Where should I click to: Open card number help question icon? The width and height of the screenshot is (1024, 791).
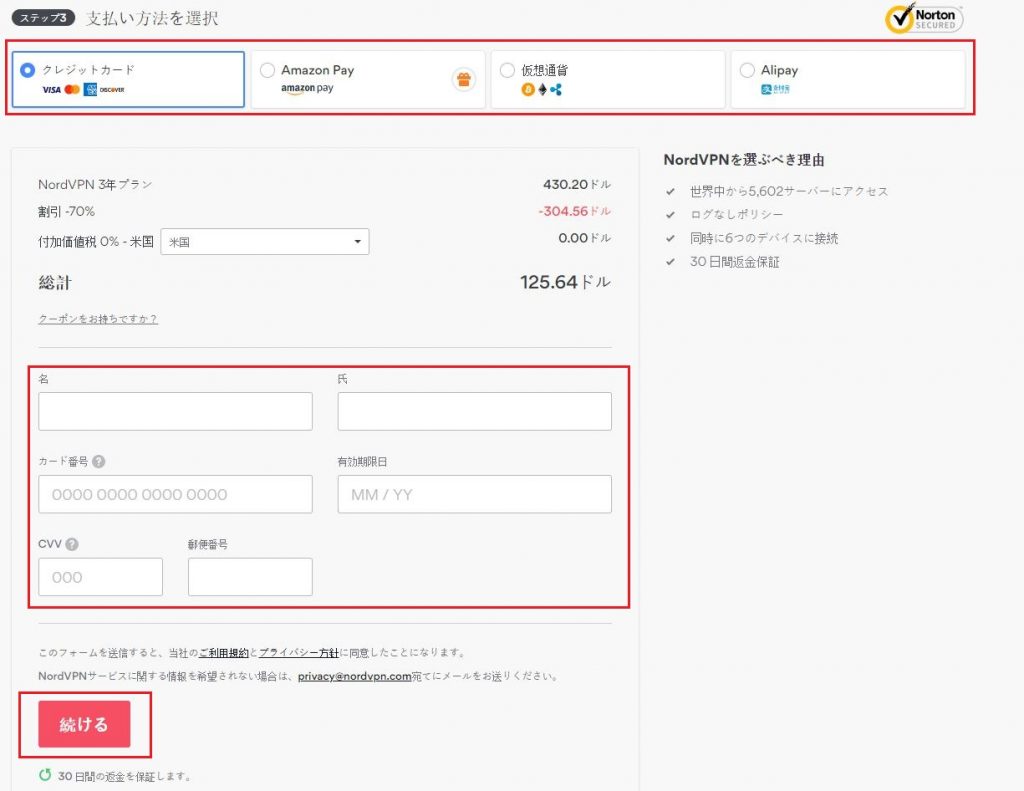[x=99, y=461]
